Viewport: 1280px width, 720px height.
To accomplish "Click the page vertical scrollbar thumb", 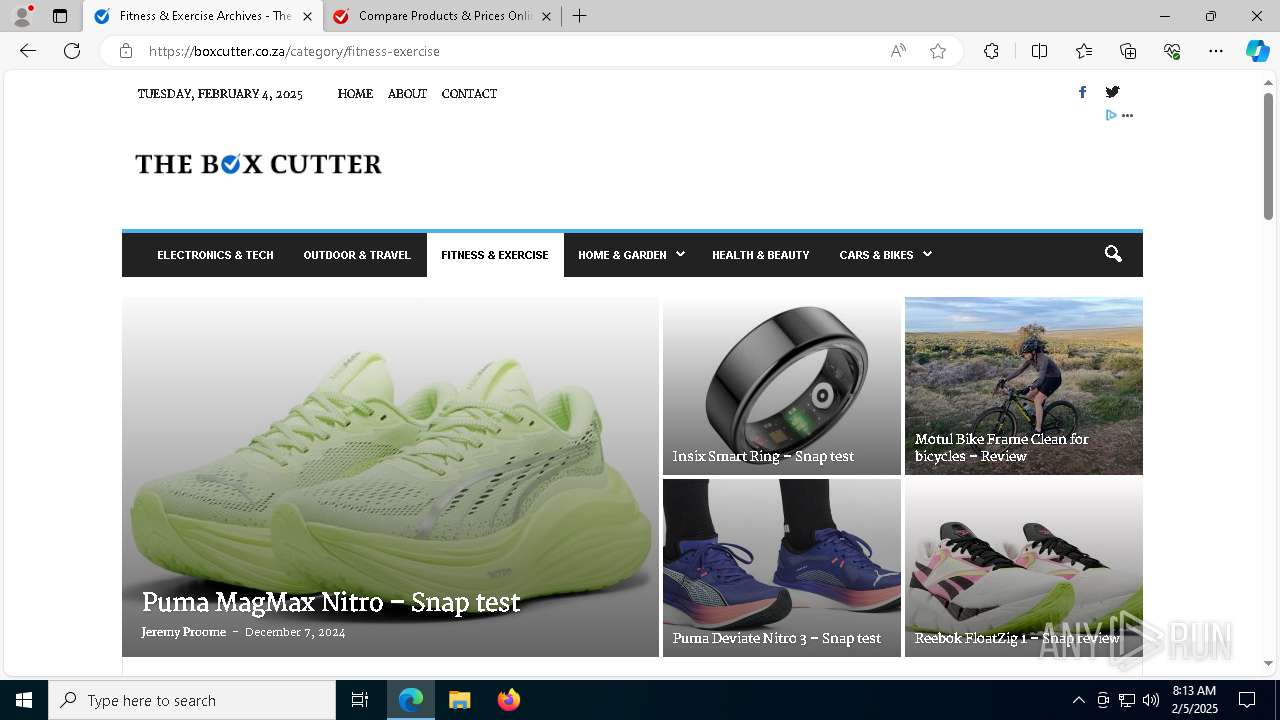I will [1268, 155].
